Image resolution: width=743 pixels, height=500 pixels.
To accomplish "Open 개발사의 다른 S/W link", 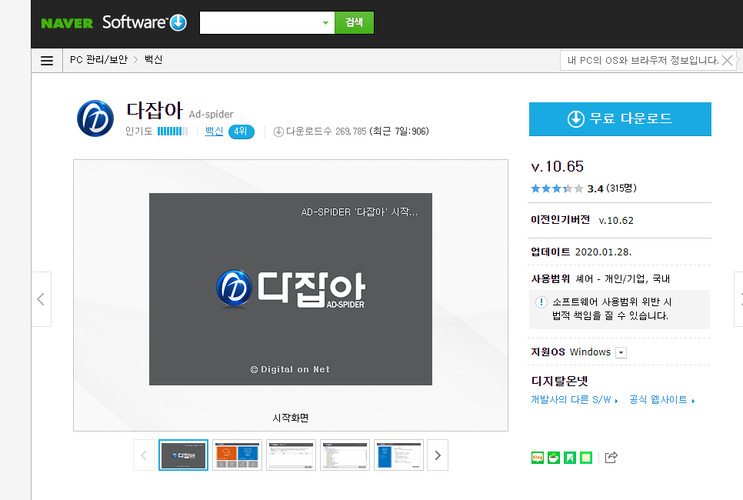I will coord(574,400).
